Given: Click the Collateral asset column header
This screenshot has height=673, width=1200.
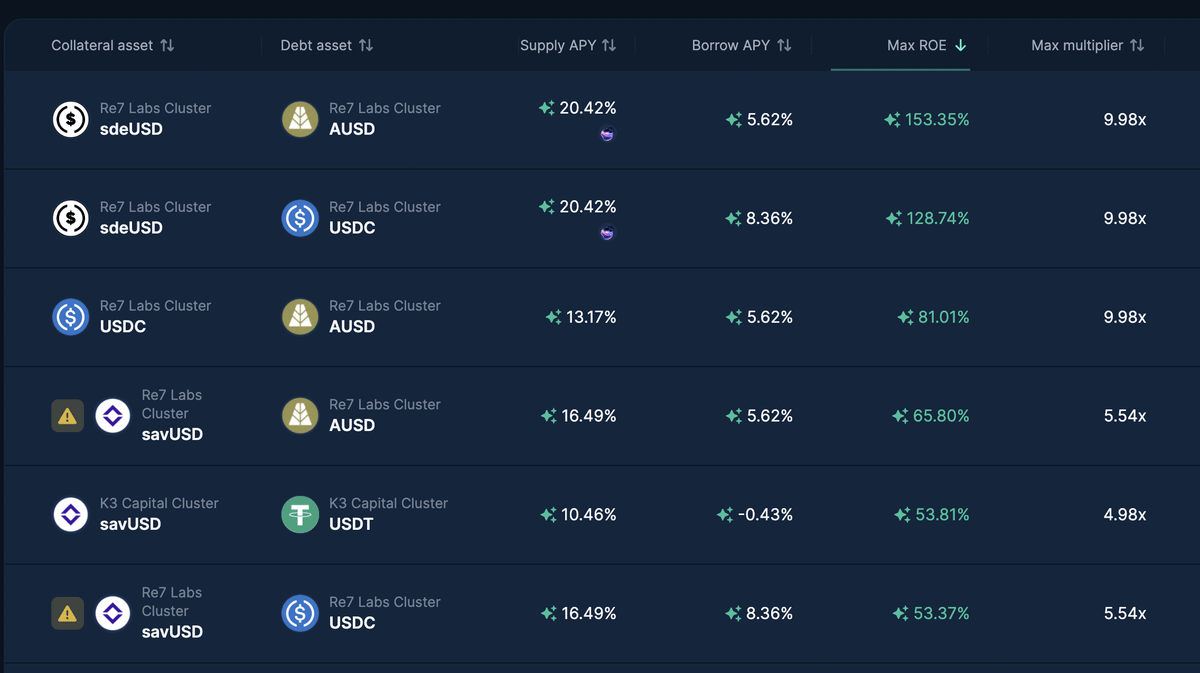Looking at the screenshot, I should click(x=112, y=45).
